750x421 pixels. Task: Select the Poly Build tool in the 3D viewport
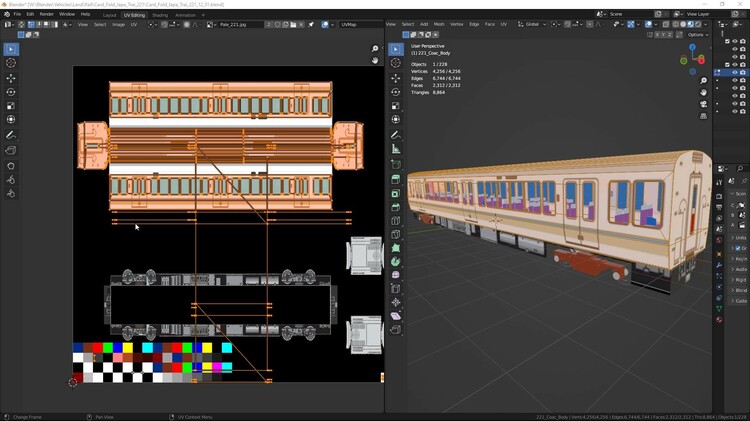click(x=396, y=248)
